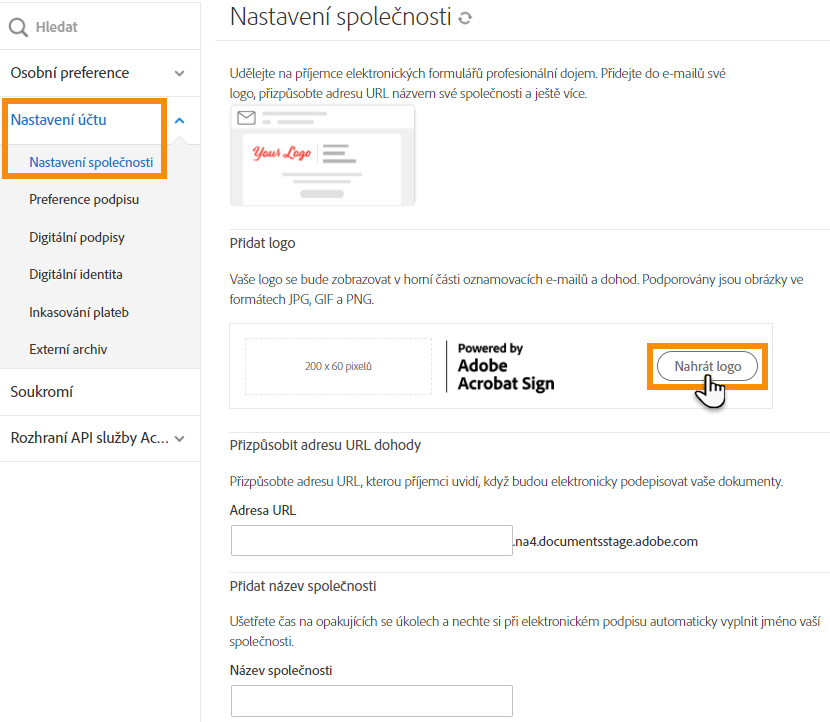The image size is (830, 722).
Task: Open Externí archiv settings
Action: tap(68, 350)
